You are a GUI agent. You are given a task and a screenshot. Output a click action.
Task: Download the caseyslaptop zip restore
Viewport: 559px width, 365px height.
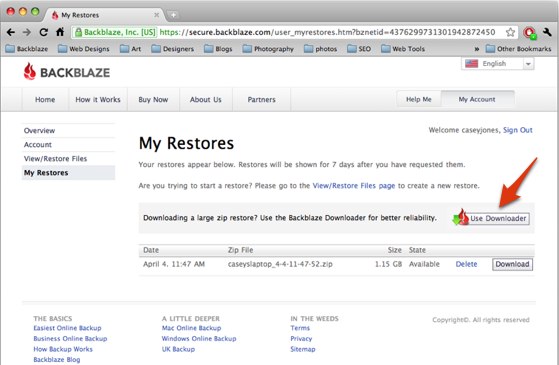coord(513,264)
